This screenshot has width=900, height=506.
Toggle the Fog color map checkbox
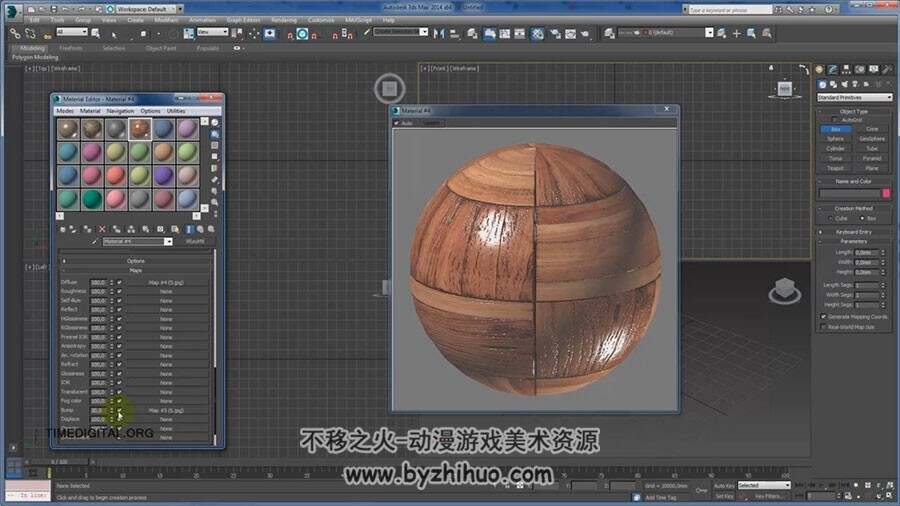point(119,401)
